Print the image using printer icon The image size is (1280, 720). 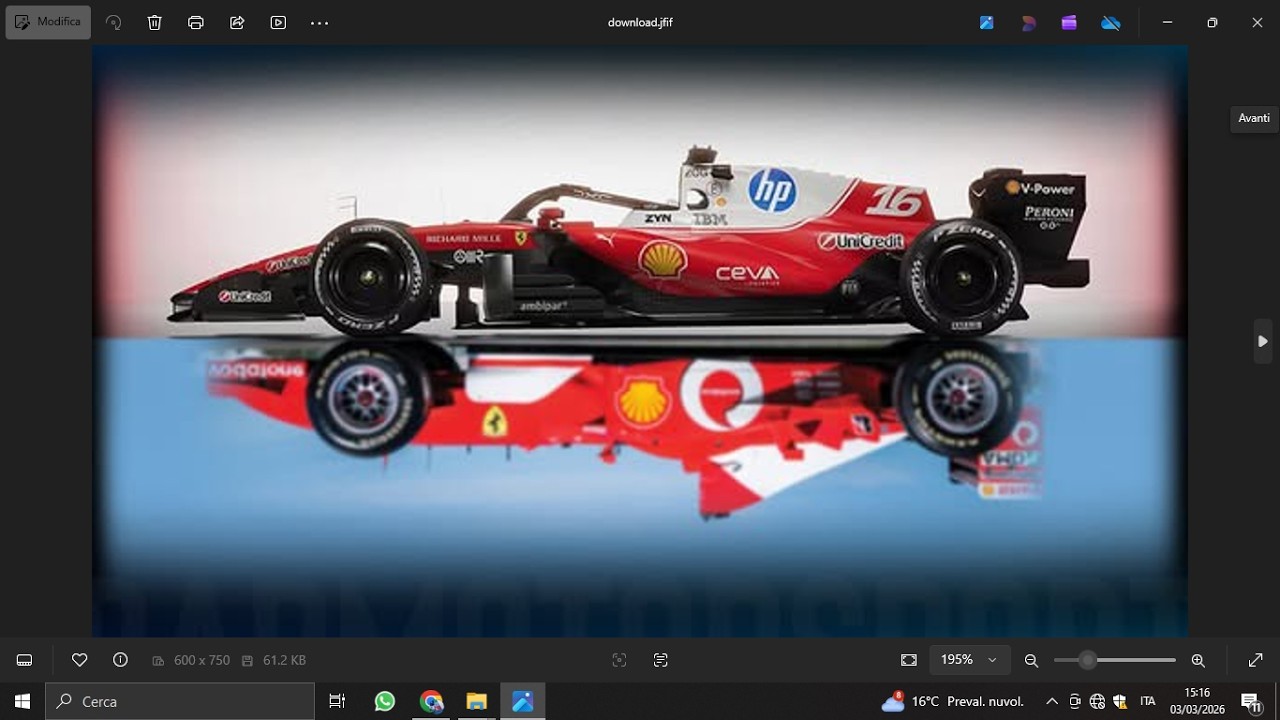tap(196, 22)
